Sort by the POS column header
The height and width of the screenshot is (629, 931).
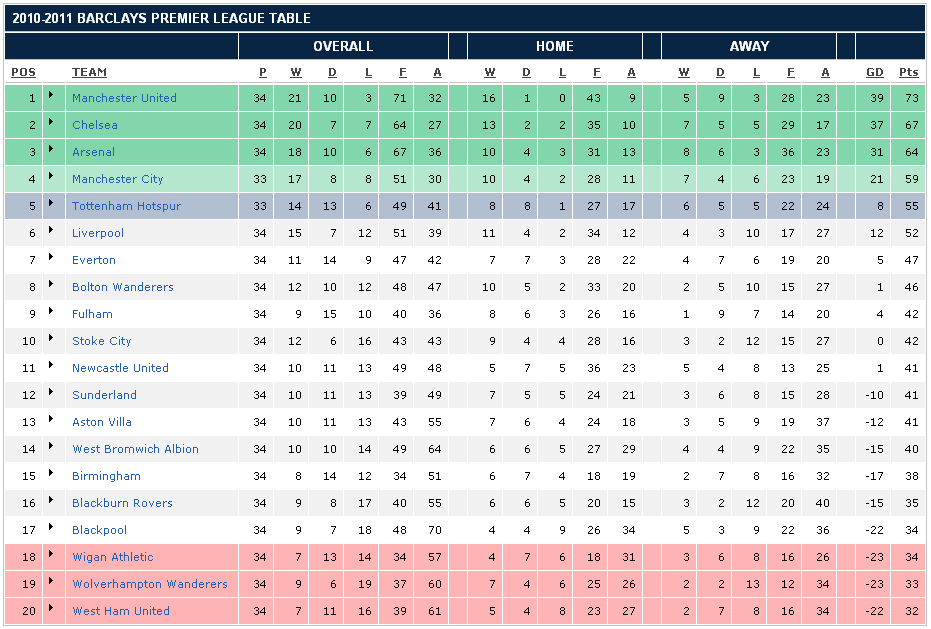(23, 72)
